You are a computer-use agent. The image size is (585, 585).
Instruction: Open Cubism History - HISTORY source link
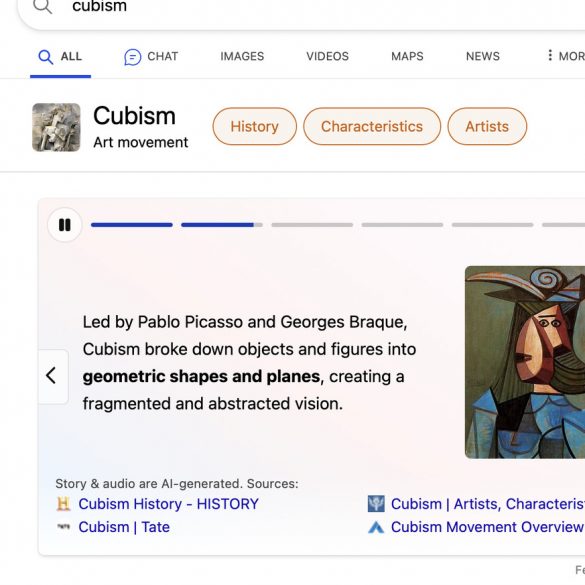coord(168,504)
